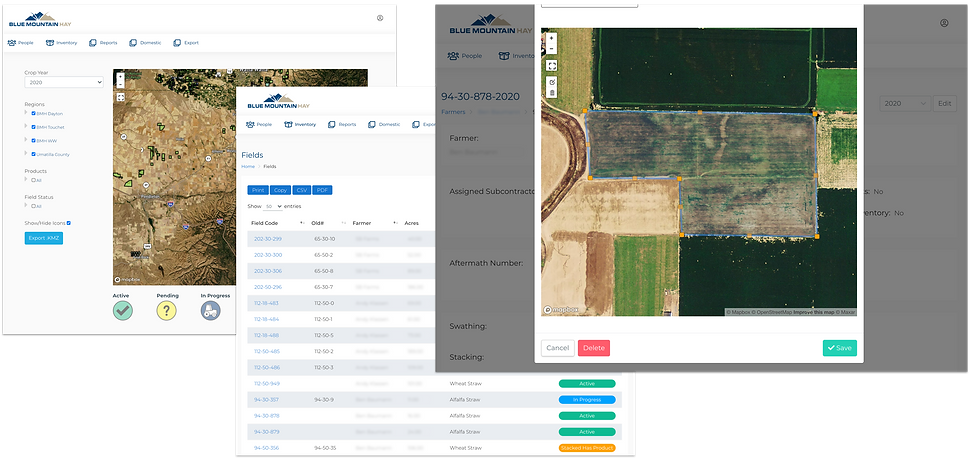Expand the BMH Touchet region tree

[x=26, y=127]
